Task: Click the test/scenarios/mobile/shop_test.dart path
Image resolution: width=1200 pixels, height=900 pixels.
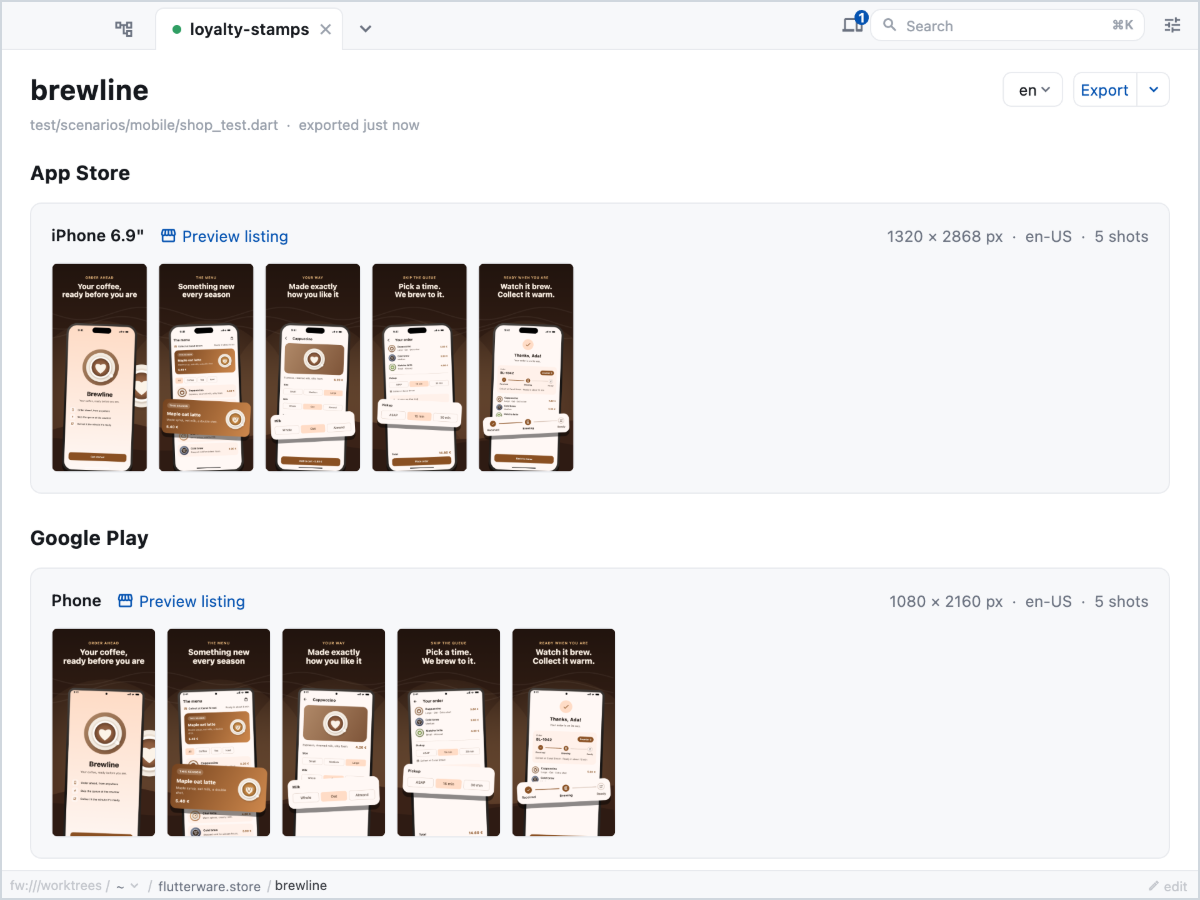Action: click(x=155, y=125)
